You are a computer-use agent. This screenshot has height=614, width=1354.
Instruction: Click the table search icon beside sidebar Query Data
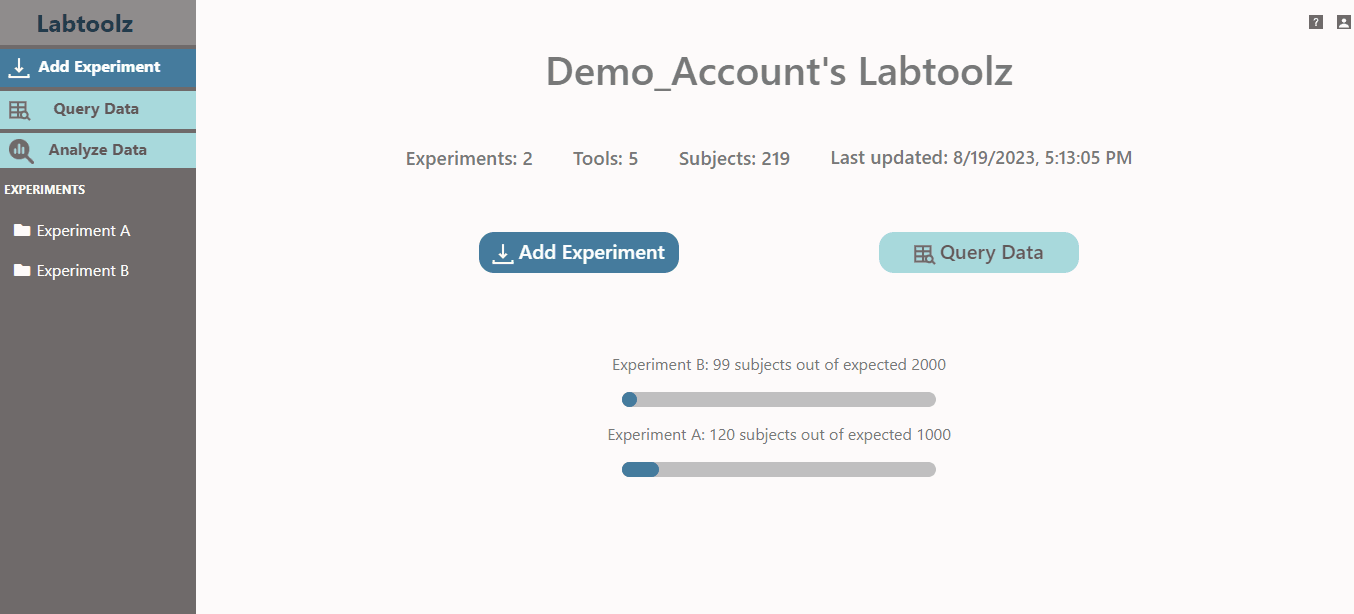19,110
